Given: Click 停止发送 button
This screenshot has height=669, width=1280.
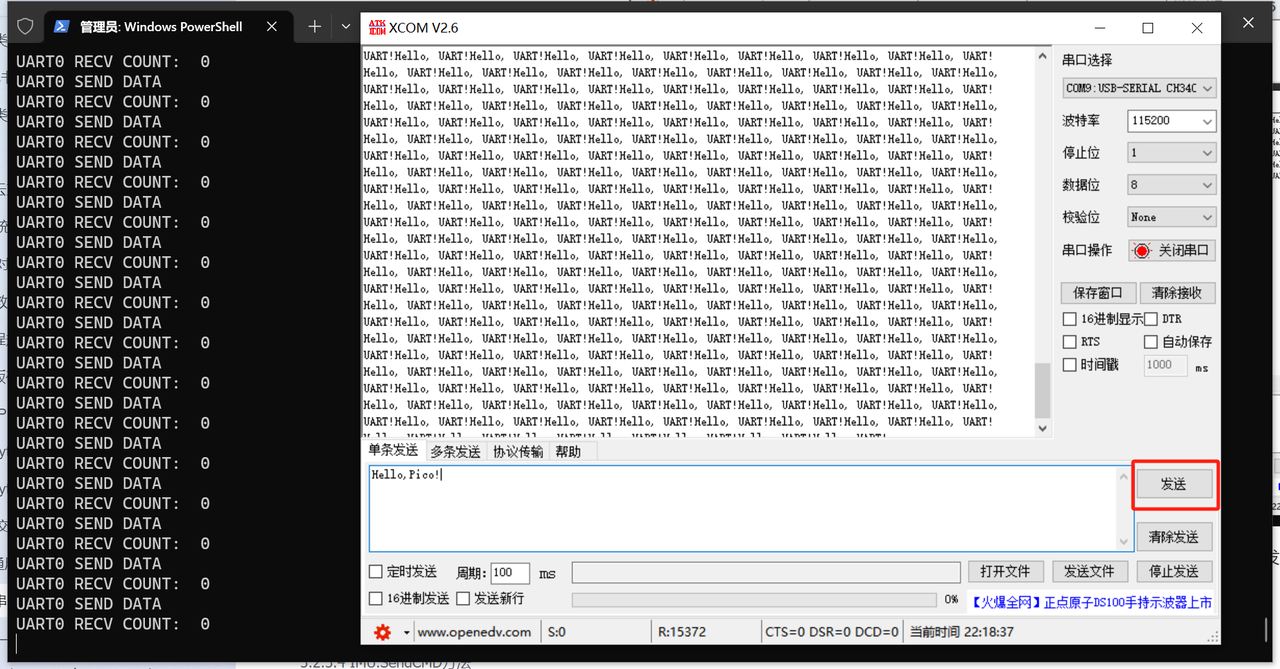Looking at the screenshot, I should coord(1174,572).
